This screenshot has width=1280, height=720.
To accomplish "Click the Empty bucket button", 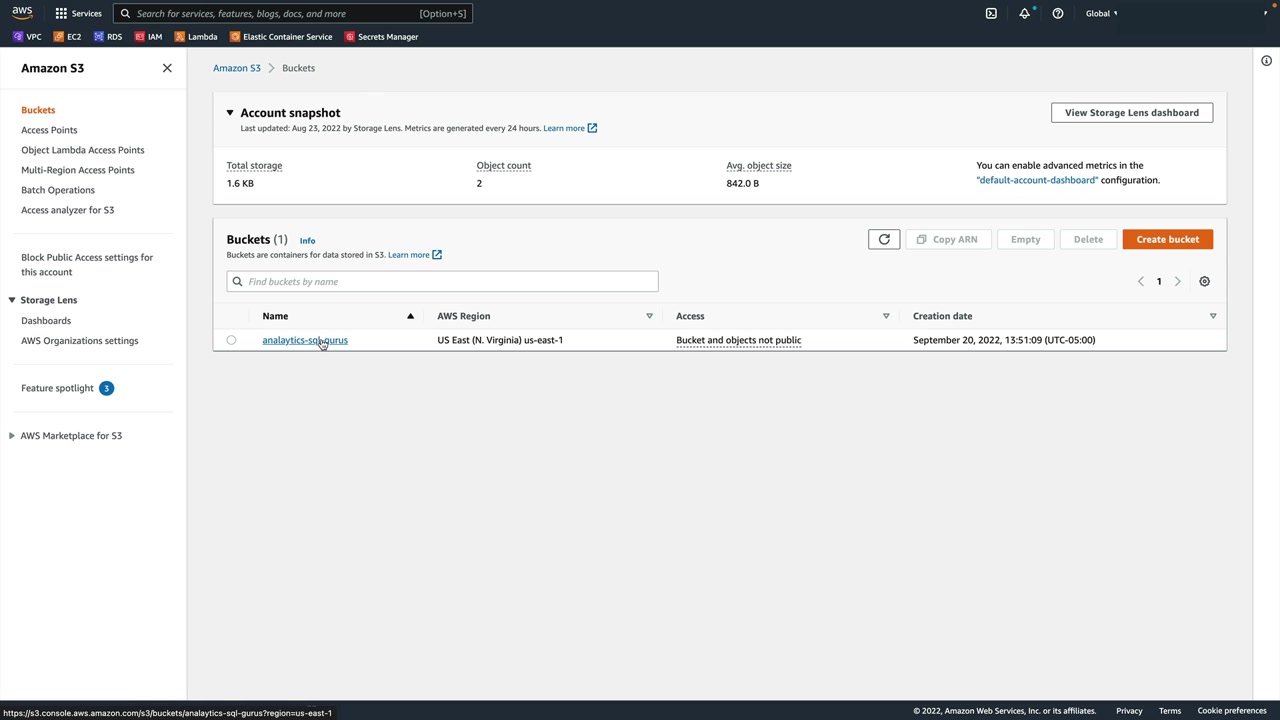I will click(x=1025, y=239).
